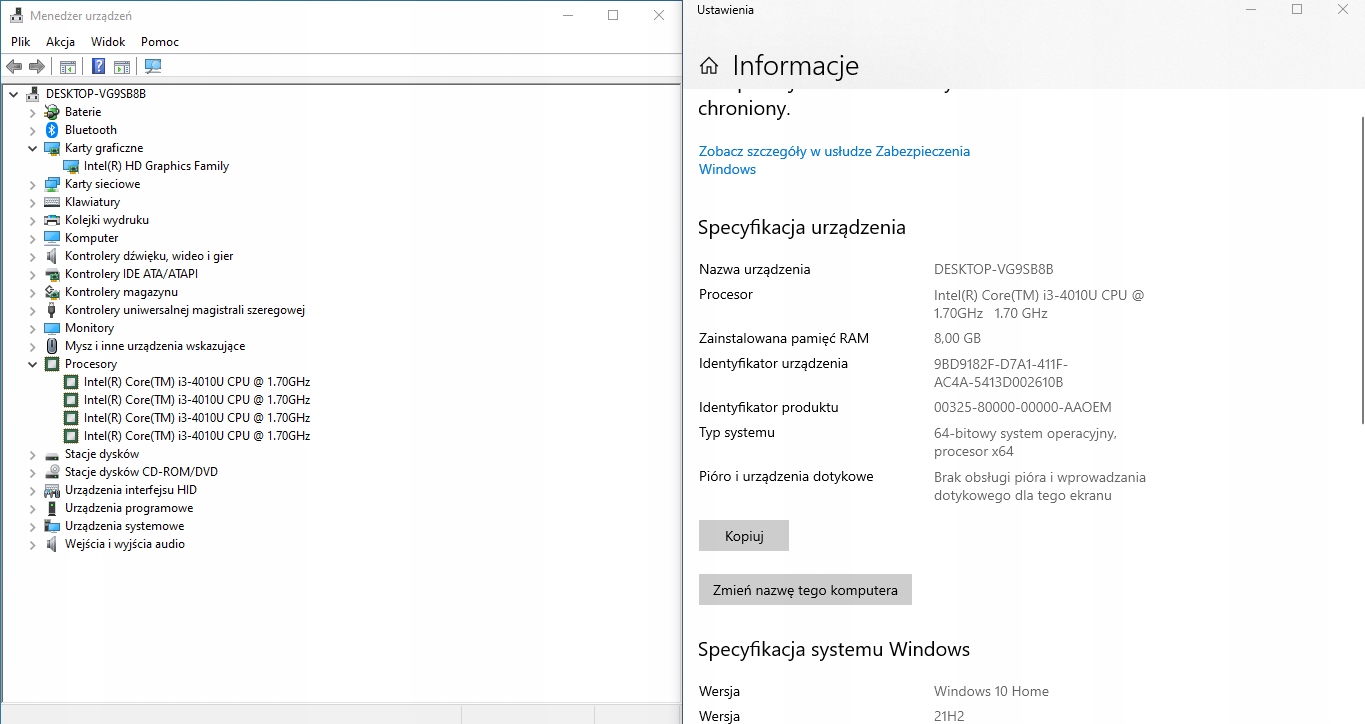
Task: Open Zobacz szczegóły w usłudze Zabezpieczenia Windows link
Action: (x=834, y=160)
